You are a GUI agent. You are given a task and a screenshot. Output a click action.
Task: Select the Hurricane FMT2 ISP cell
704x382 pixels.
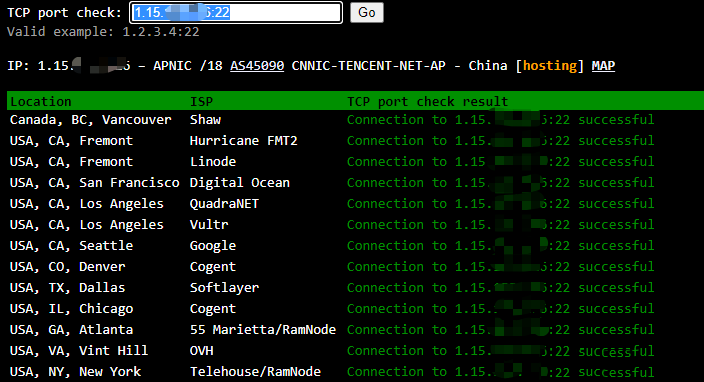click(x=243, y=141)
